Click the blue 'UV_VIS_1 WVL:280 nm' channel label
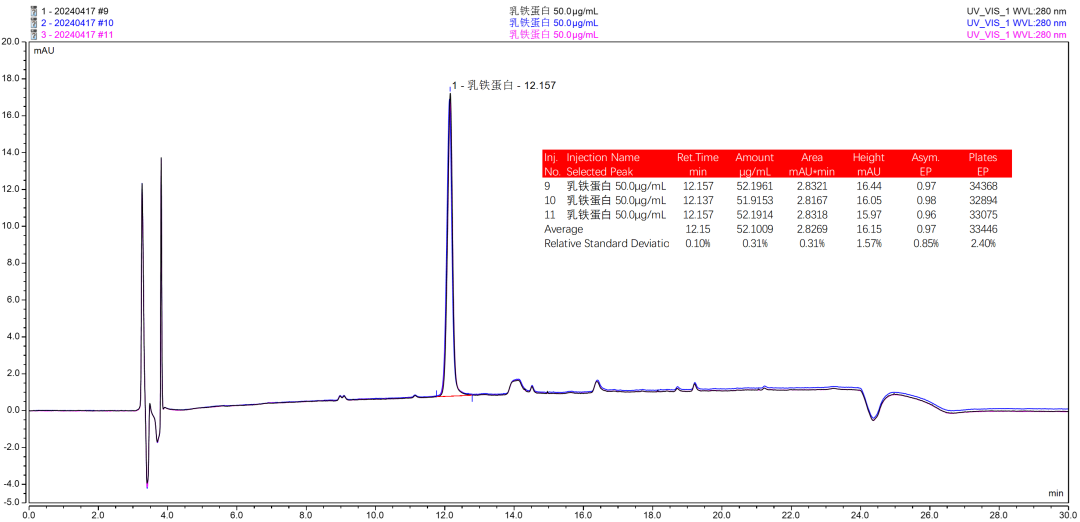The height and width of the screenshot is (522, 1080). tap(1017, 23)
